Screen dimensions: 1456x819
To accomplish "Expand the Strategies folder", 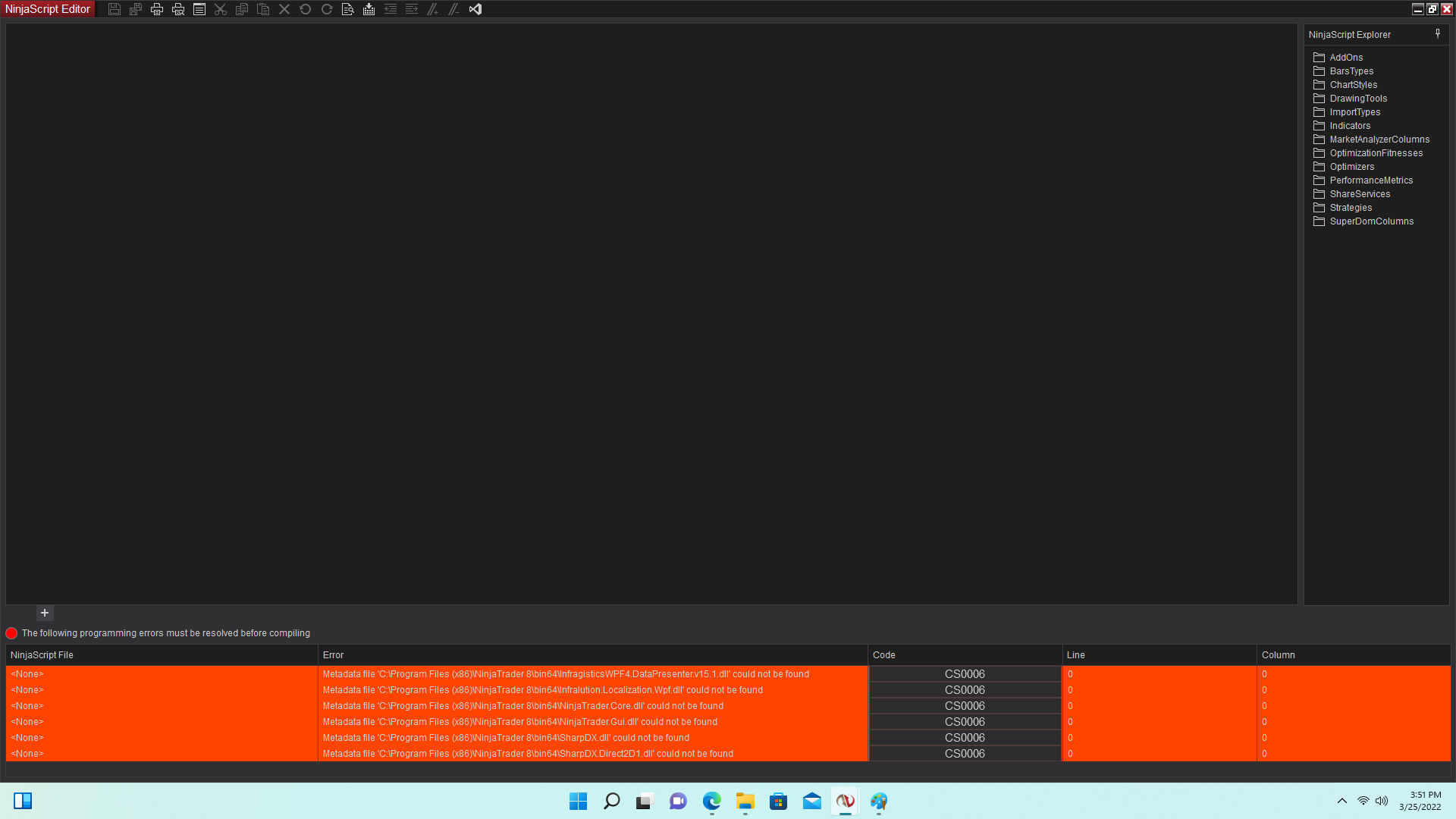I will [1351, 208].
